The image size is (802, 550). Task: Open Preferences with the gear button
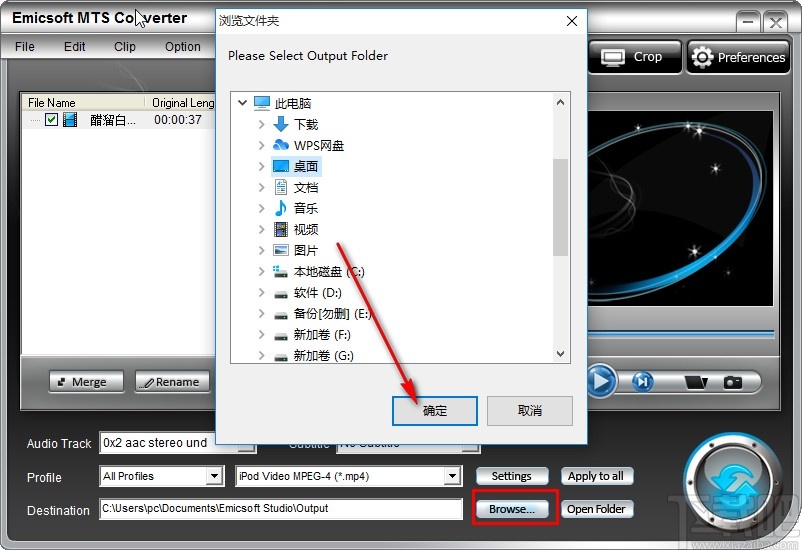click(x=738, y=57)
